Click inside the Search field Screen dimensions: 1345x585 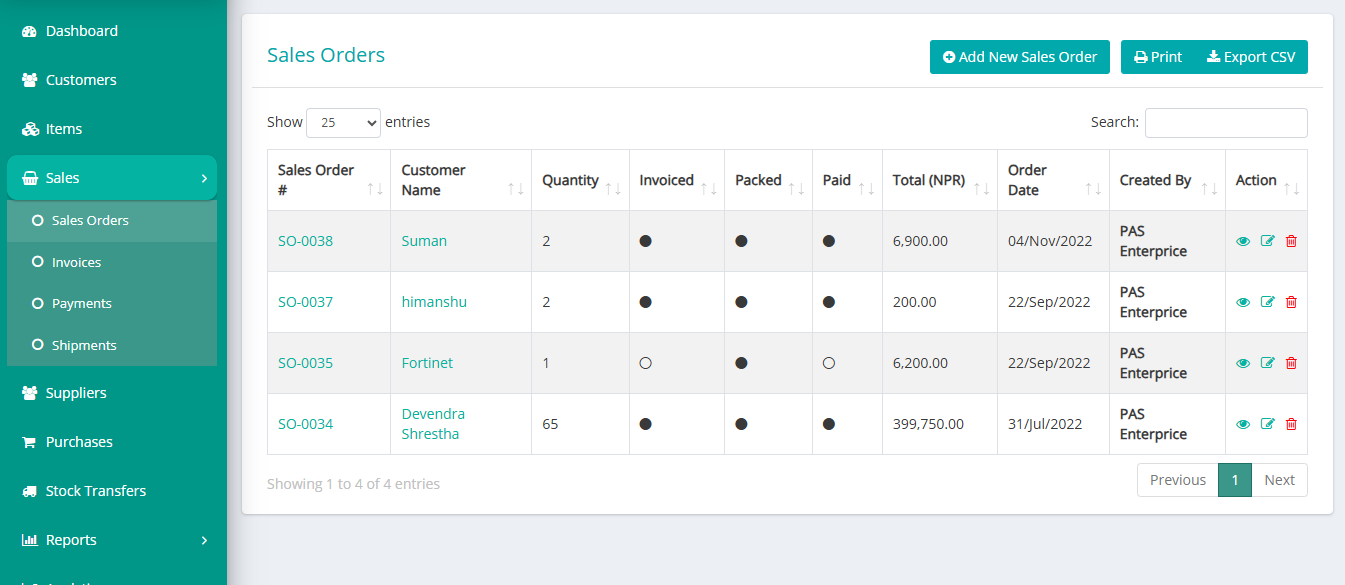click(x=1226, y=122)
